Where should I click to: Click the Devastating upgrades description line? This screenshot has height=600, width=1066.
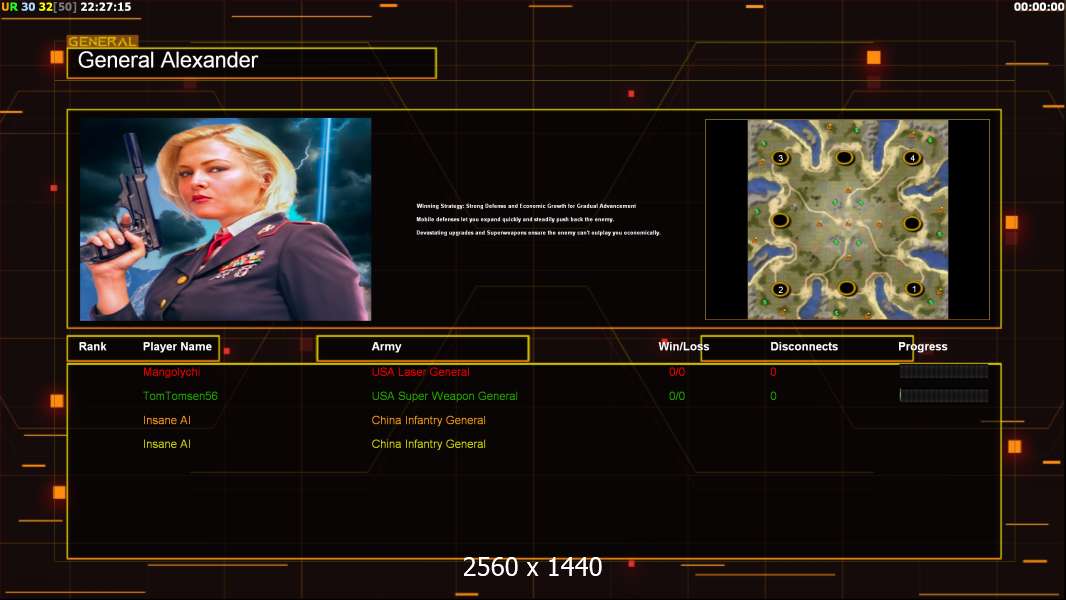[x=538, y=232]
